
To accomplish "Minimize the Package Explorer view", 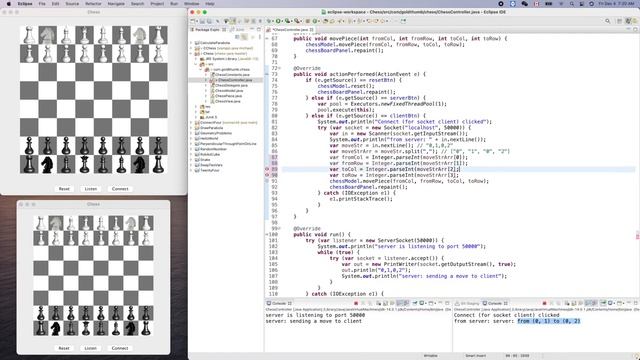I will click(252, 29).
